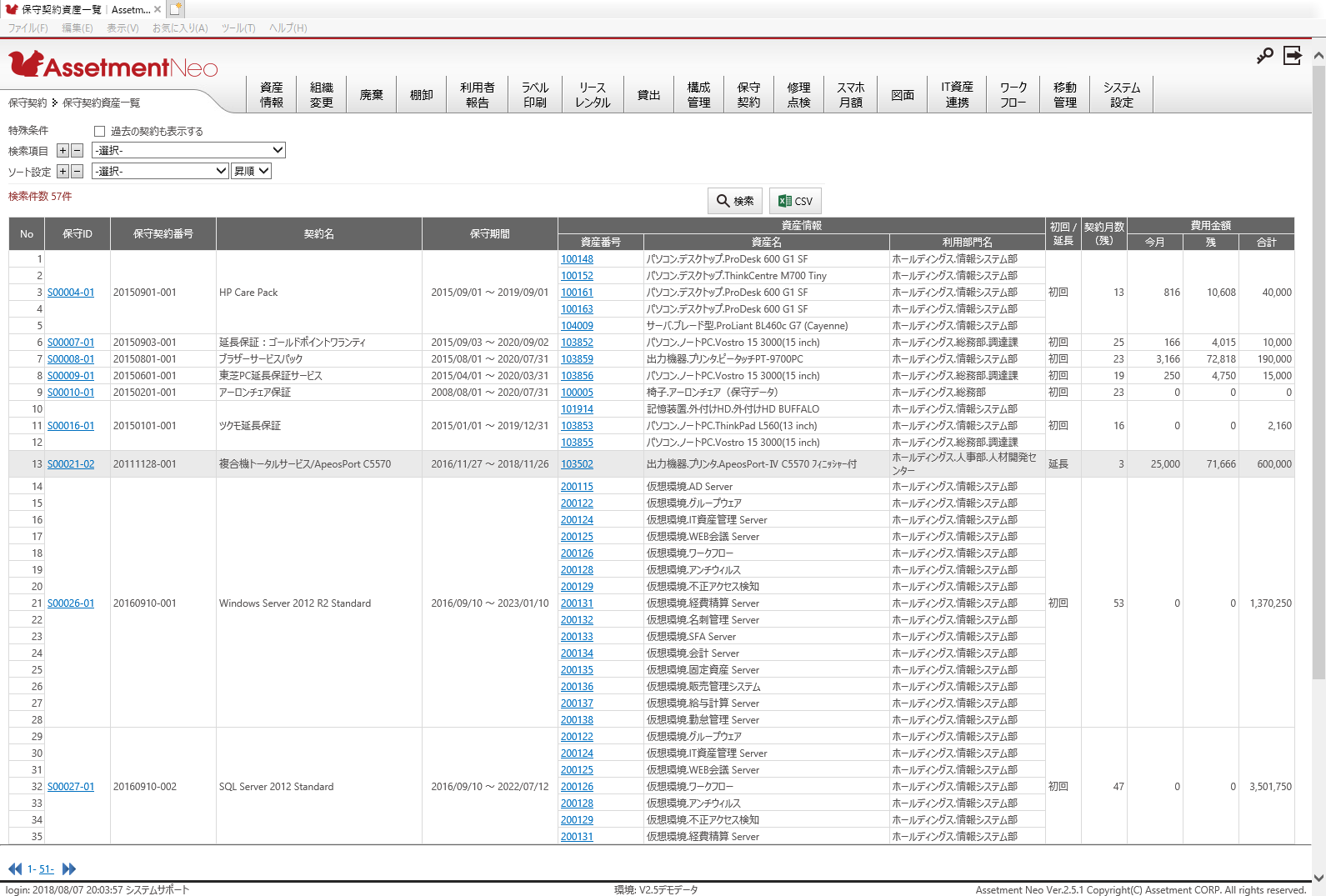
Task: Enable 過去の契約も表示する checkbox
Action: pos(100,132)
